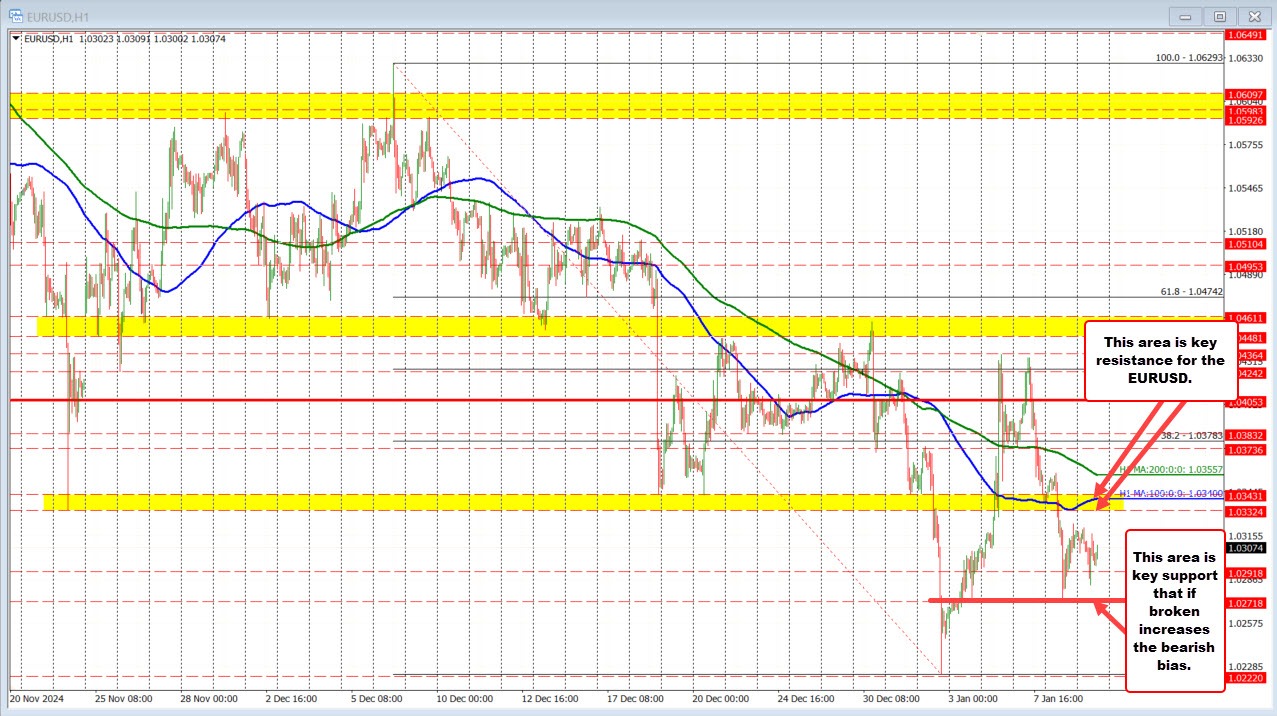This screenshot has width=1277, height=716.
Task: Click the red price tag 1.03832
Action: pyautogui.click(x=1247, y=435)
